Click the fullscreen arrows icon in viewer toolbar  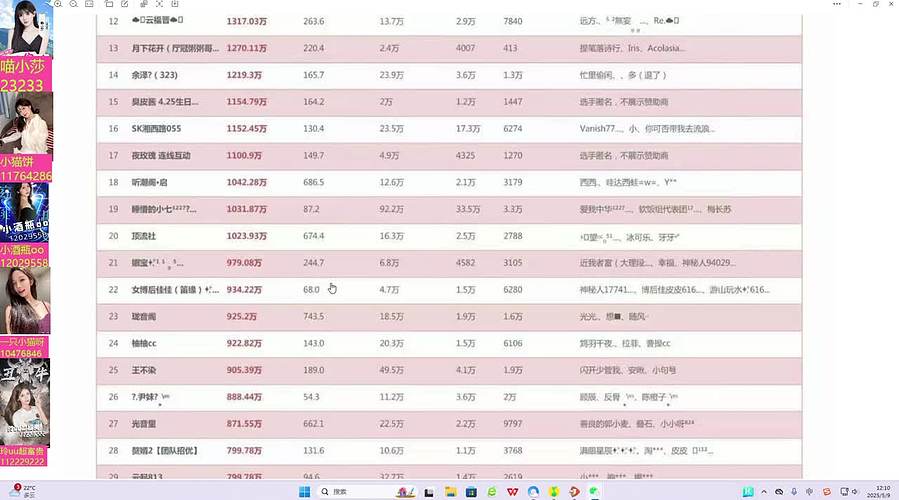159,3
